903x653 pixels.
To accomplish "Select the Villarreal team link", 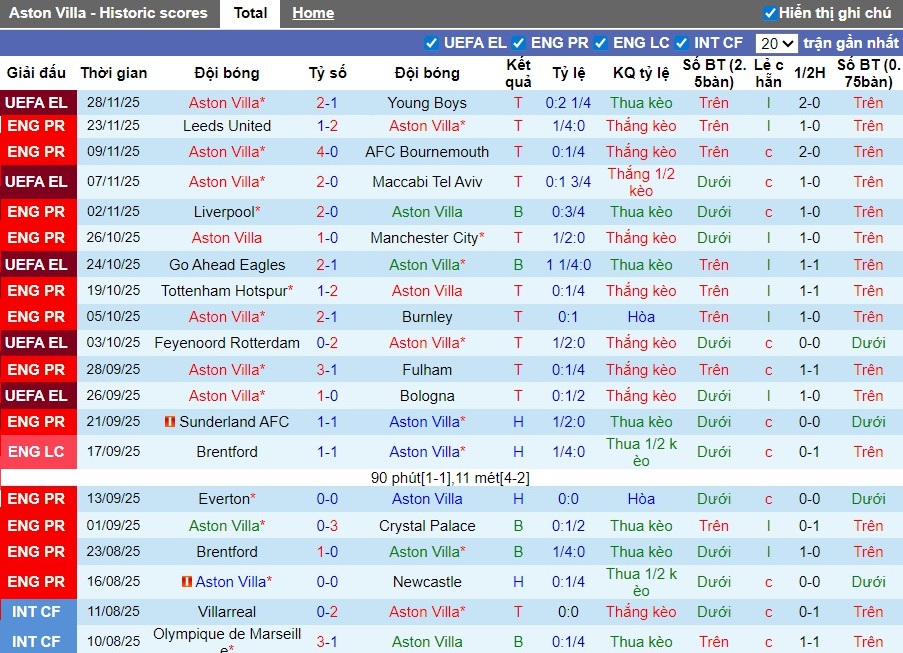I will pyautogui.click(x=227, y=612).
